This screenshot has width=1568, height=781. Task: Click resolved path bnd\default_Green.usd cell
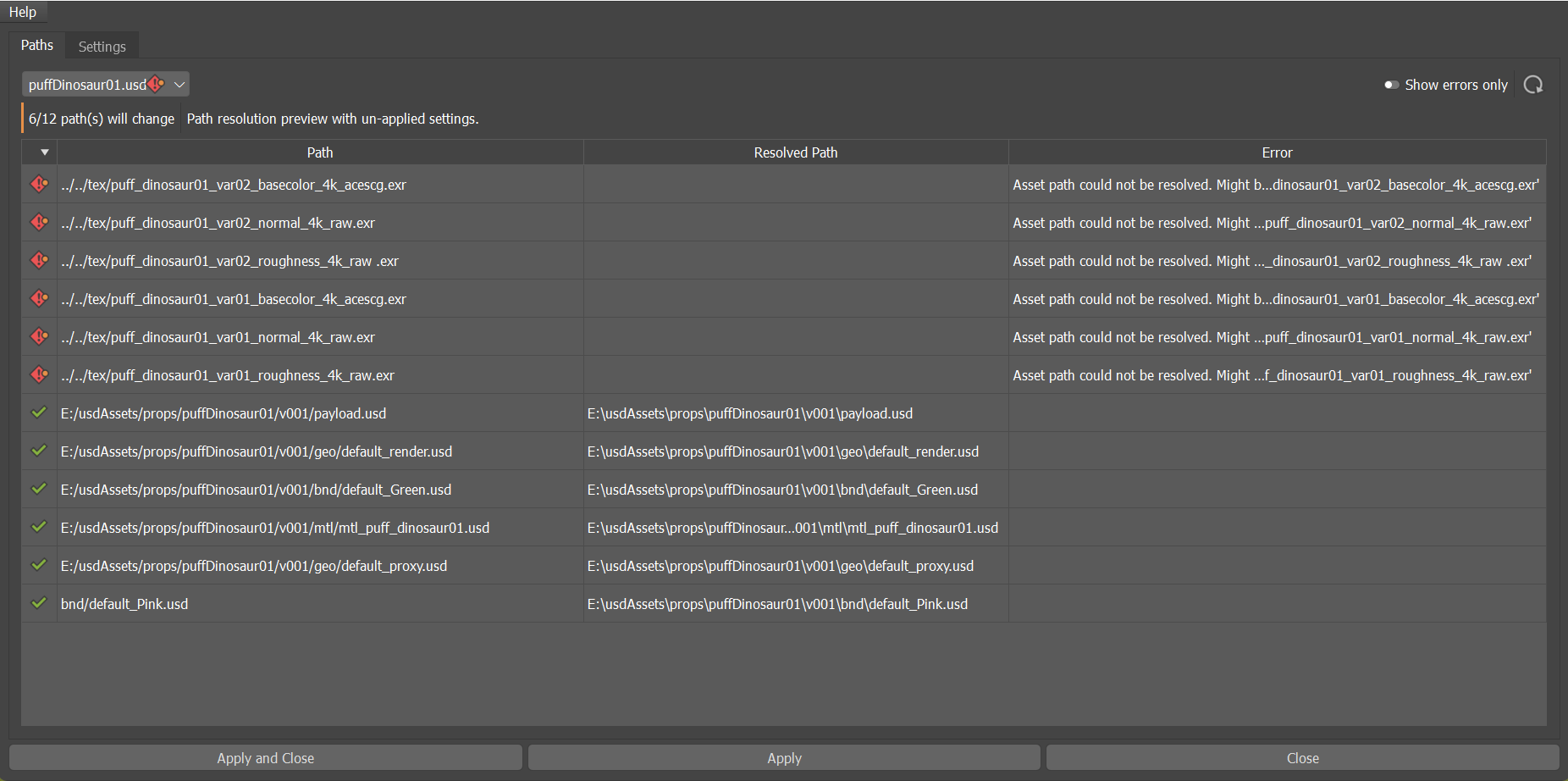(x=796, y=489)
